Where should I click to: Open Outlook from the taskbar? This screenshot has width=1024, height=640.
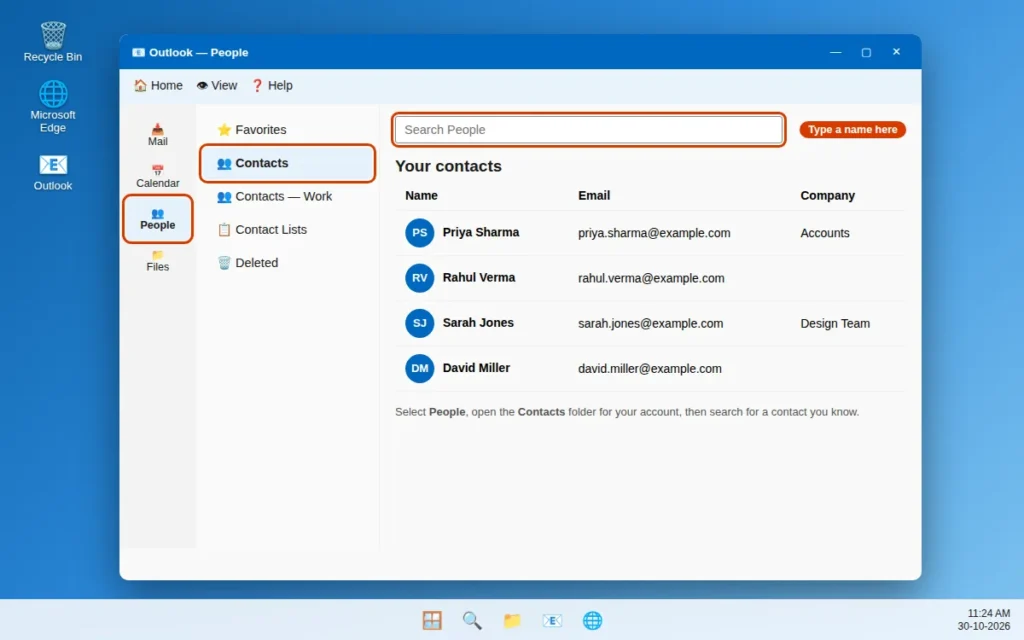pos(552,620)
